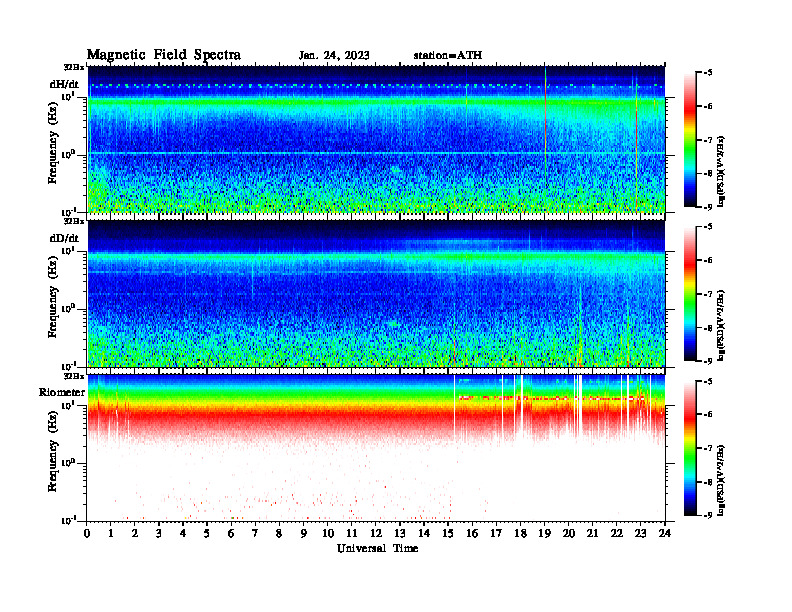This screenshot has height=612, width=792.
Task: Click the 10^-1 frequency tick of the Riometer panel
Action: [68, 520]
